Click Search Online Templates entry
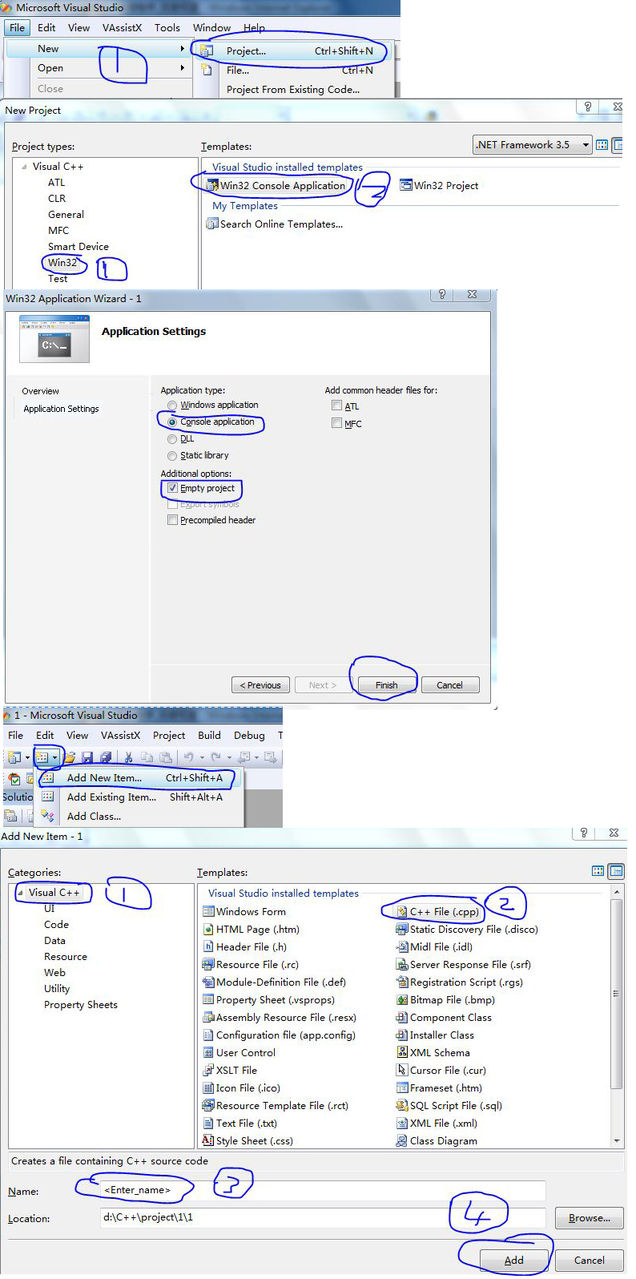 (274, 224)
